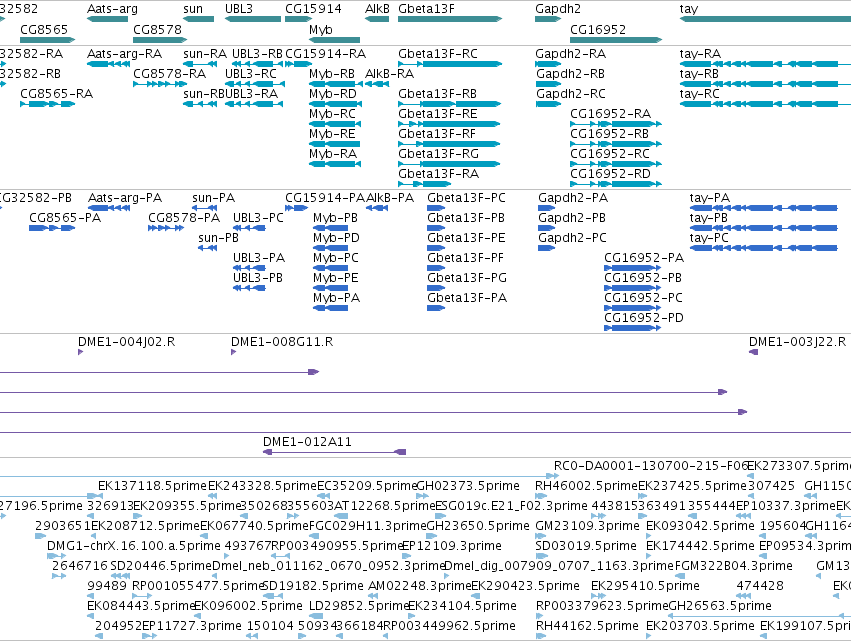
Task: Click the RH46002.5prime EST
Action: [x=541, y=496]
